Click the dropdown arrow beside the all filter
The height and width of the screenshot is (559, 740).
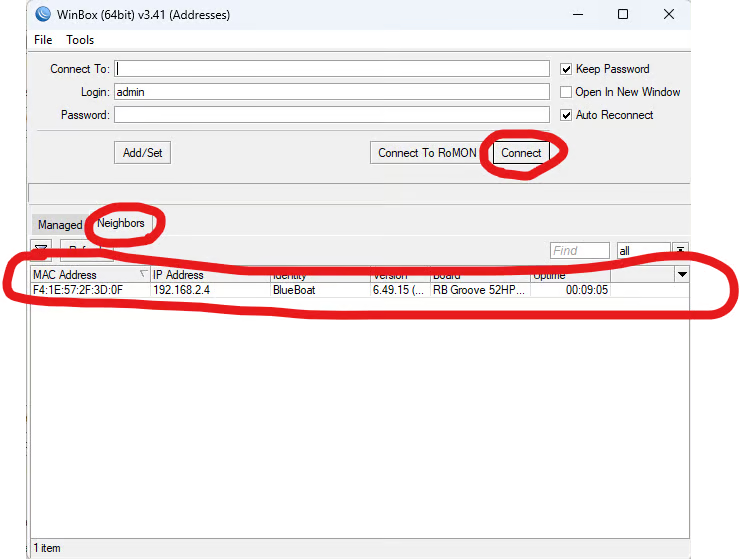tap(680, 251)
